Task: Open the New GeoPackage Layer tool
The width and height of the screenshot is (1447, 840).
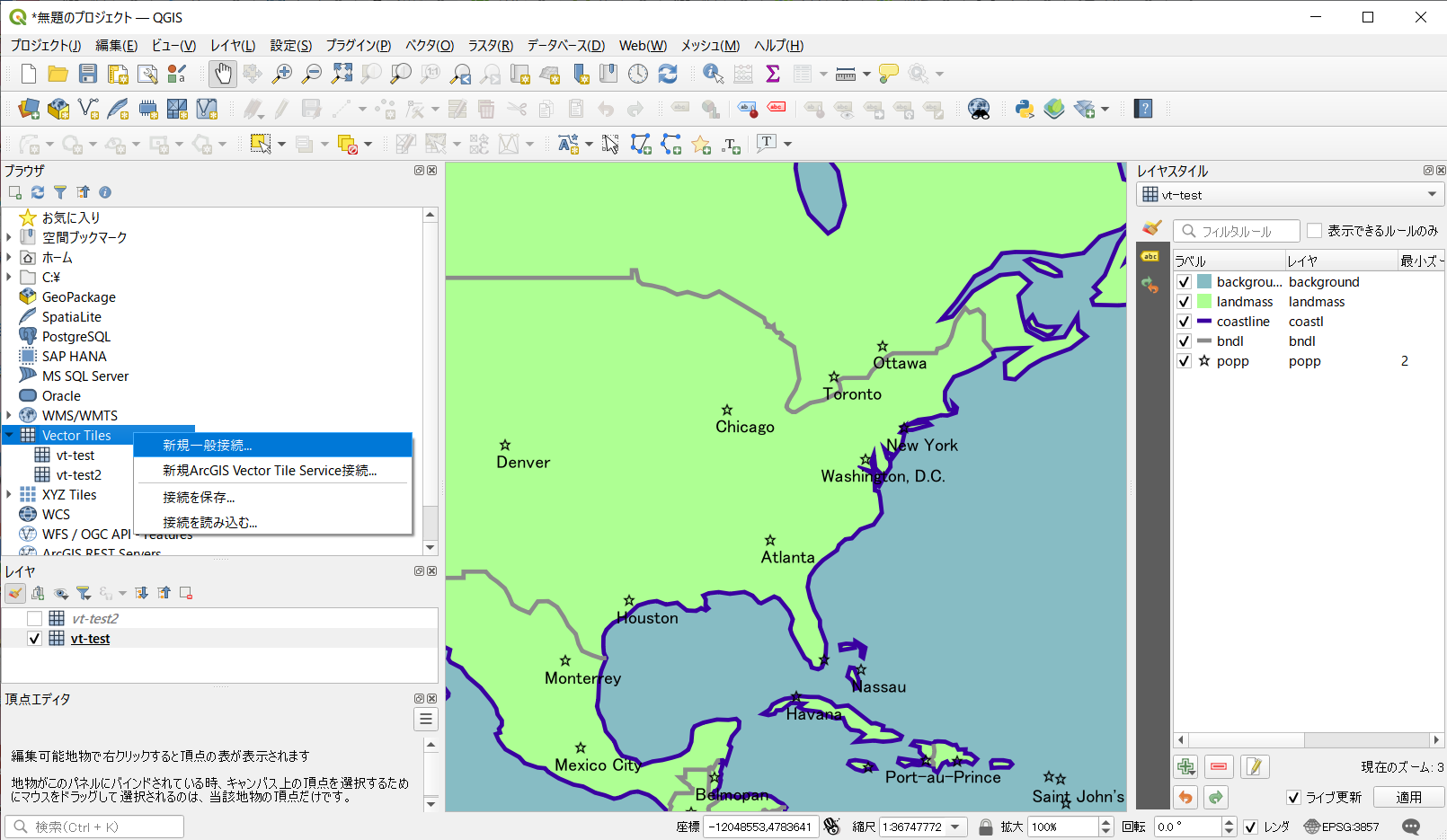Action: click(x=58, y=109)
